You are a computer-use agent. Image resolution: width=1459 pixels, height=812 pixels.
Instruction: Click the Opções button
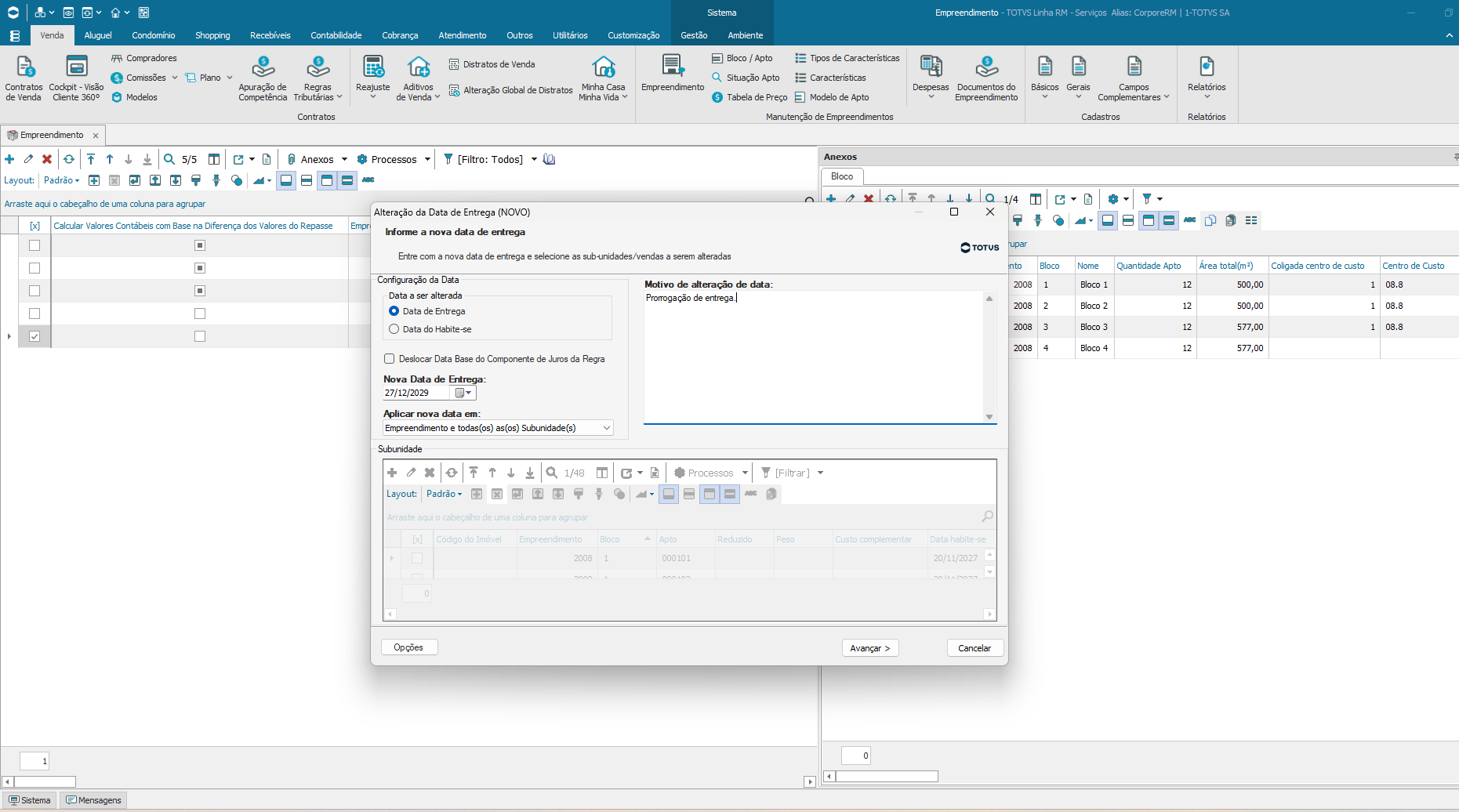pyautogui.click(x=408, y=647)
